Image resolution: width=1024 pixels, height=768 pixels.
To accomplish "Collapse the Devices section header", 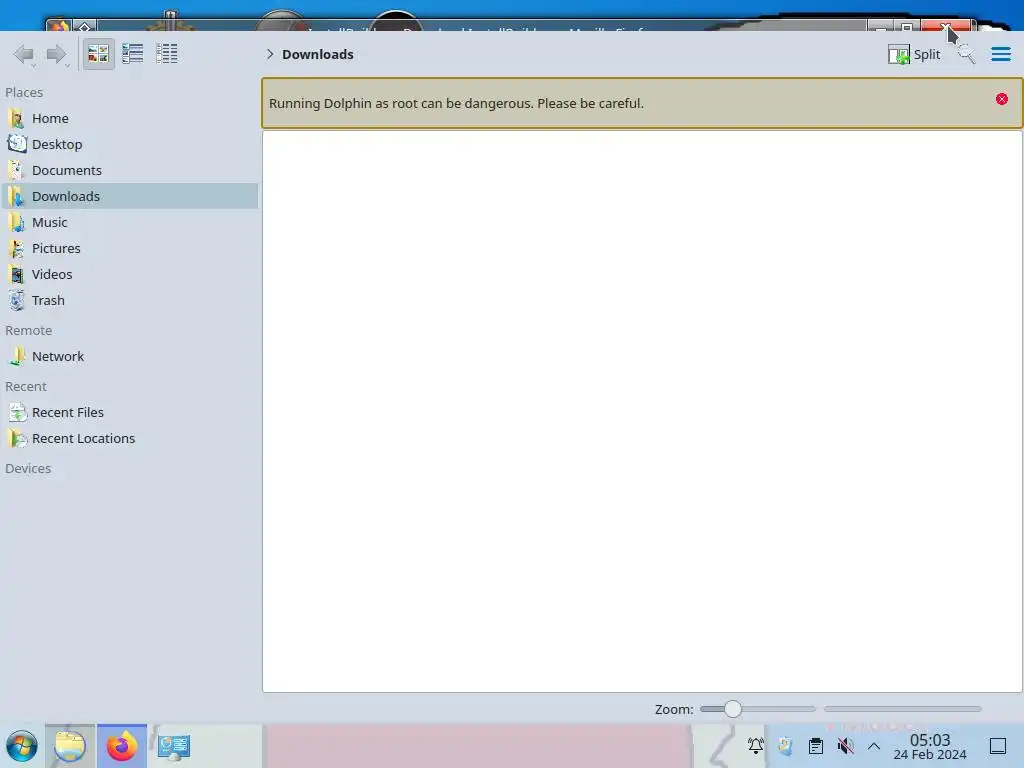I will pyautogui.click(x=28, y=469).
